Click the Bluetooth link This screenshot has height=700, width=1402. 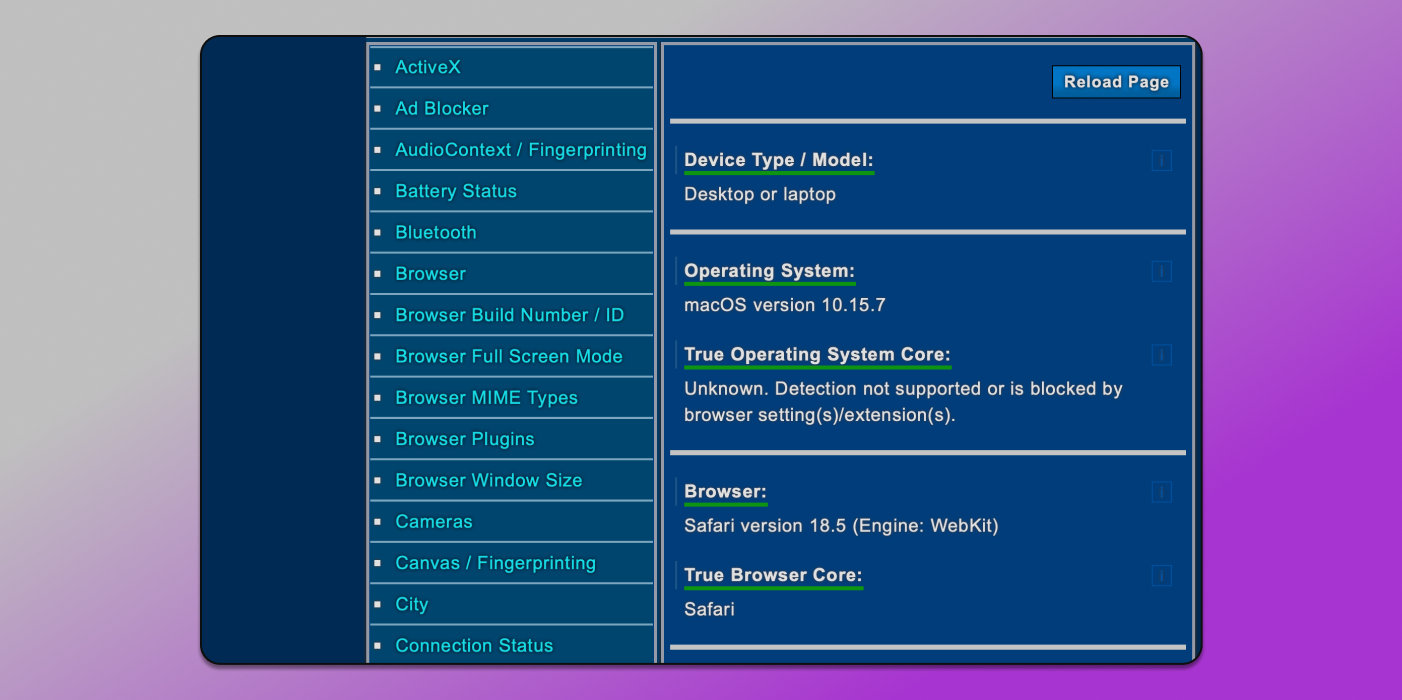click(x=436, y=232)
